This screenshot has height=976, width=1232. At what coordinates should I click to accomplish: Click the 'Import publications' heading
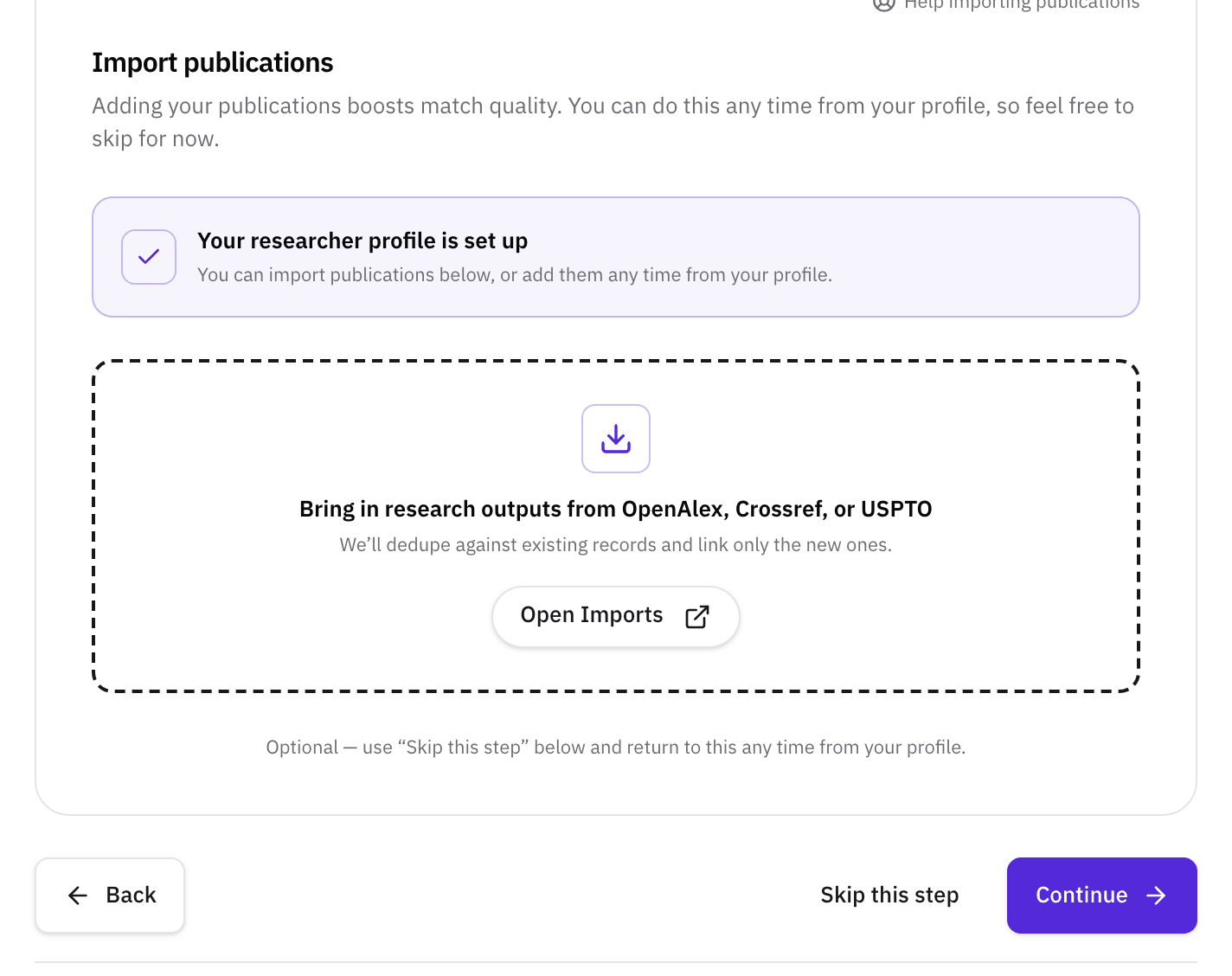click(213, 63)
